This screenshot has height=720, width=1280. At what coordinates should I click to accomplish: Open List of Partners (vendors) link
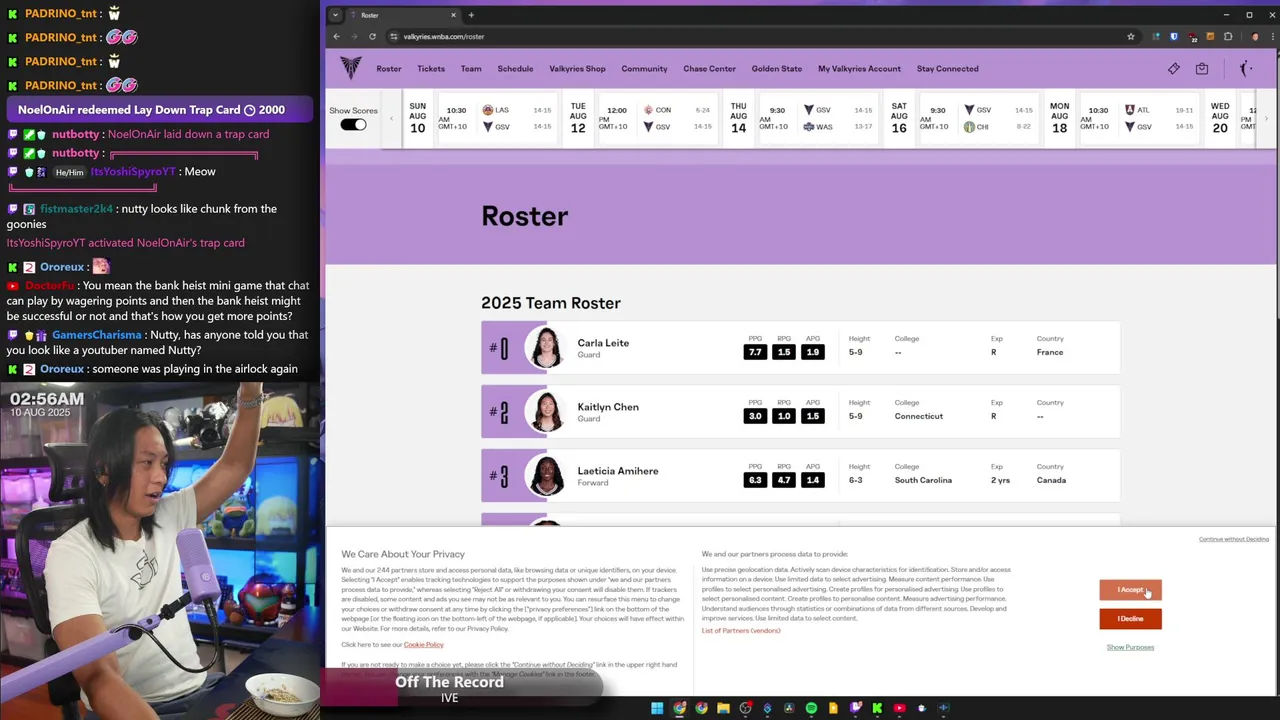coord(741,631)
